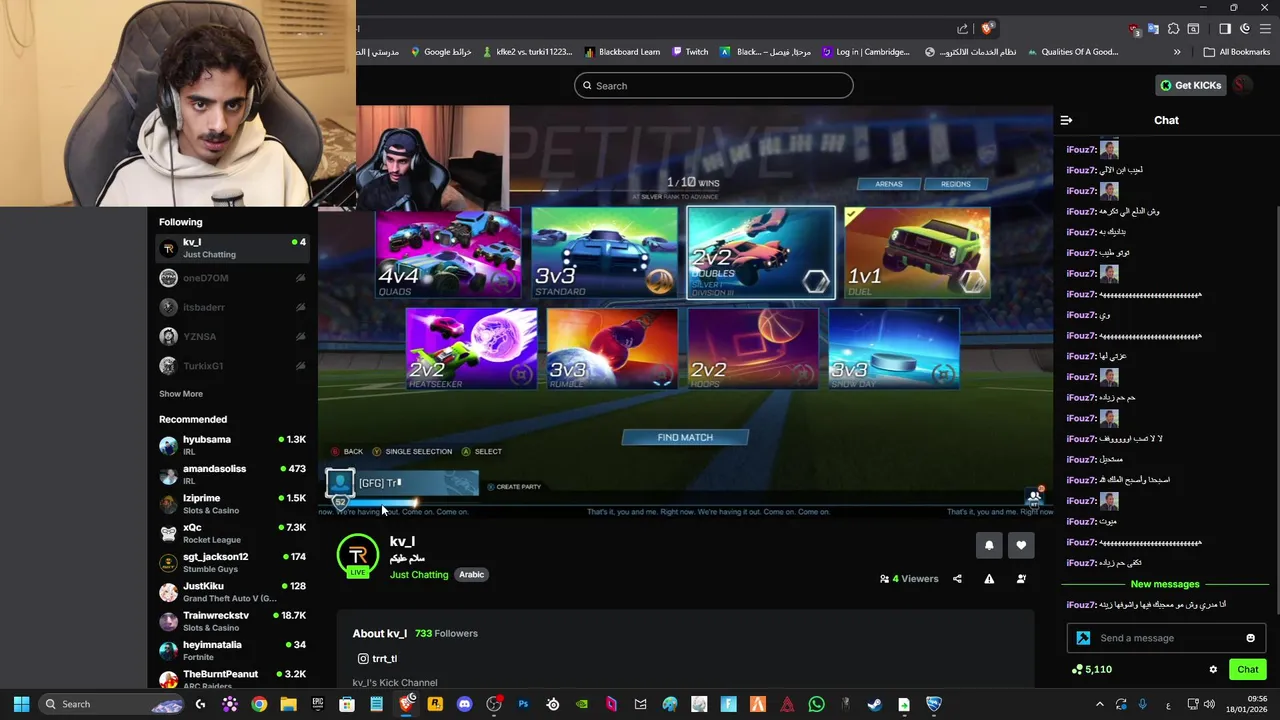1280x720 pixels.
Task: Jump to New messages in chat
Action: click(x=1165, y=584)
